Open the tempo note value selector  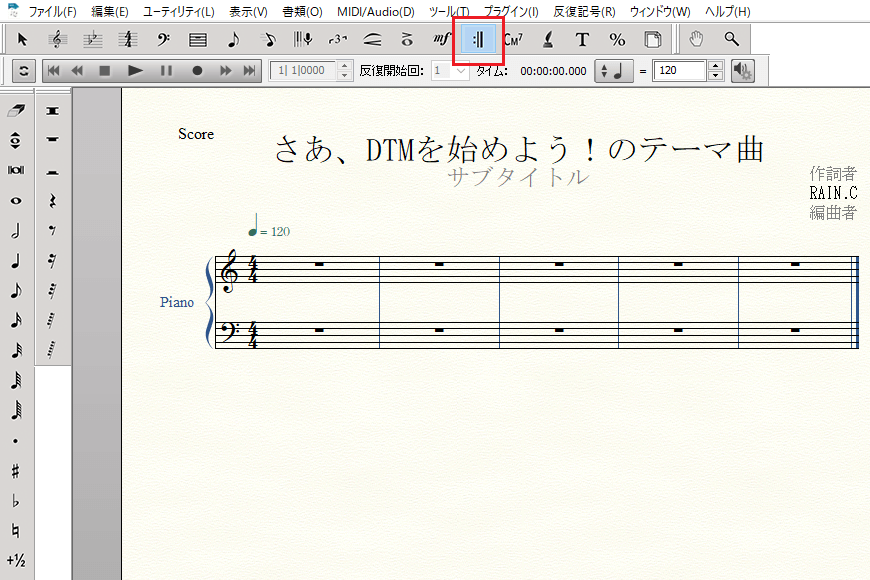[615, 71]
